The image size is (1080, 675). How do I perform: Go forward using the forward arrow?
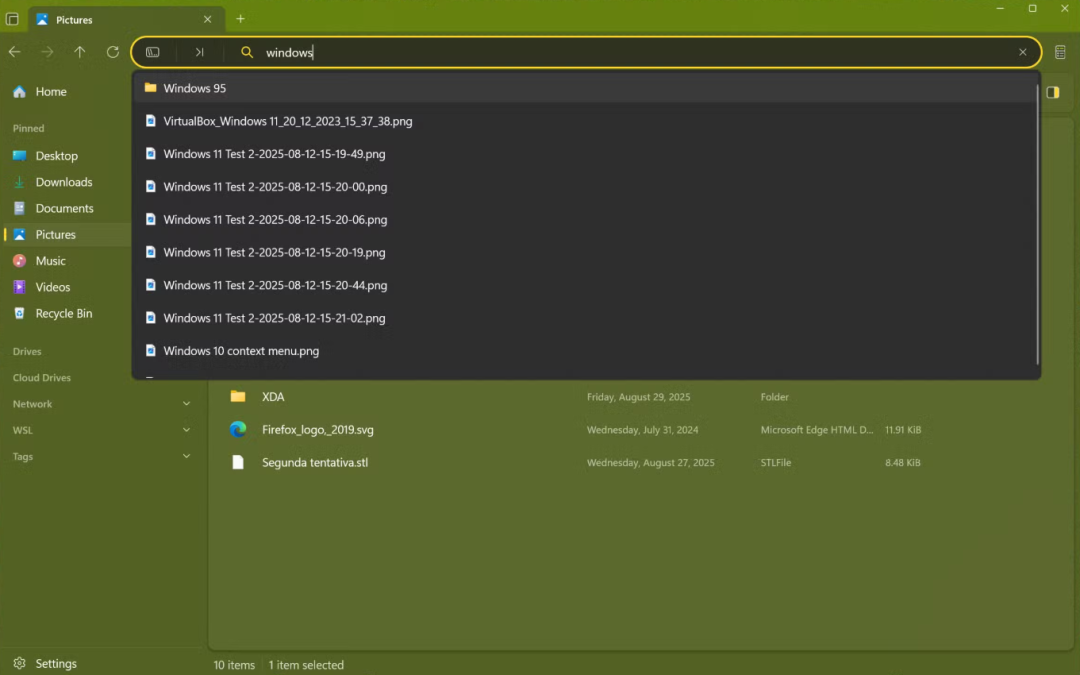coord(47,52)
